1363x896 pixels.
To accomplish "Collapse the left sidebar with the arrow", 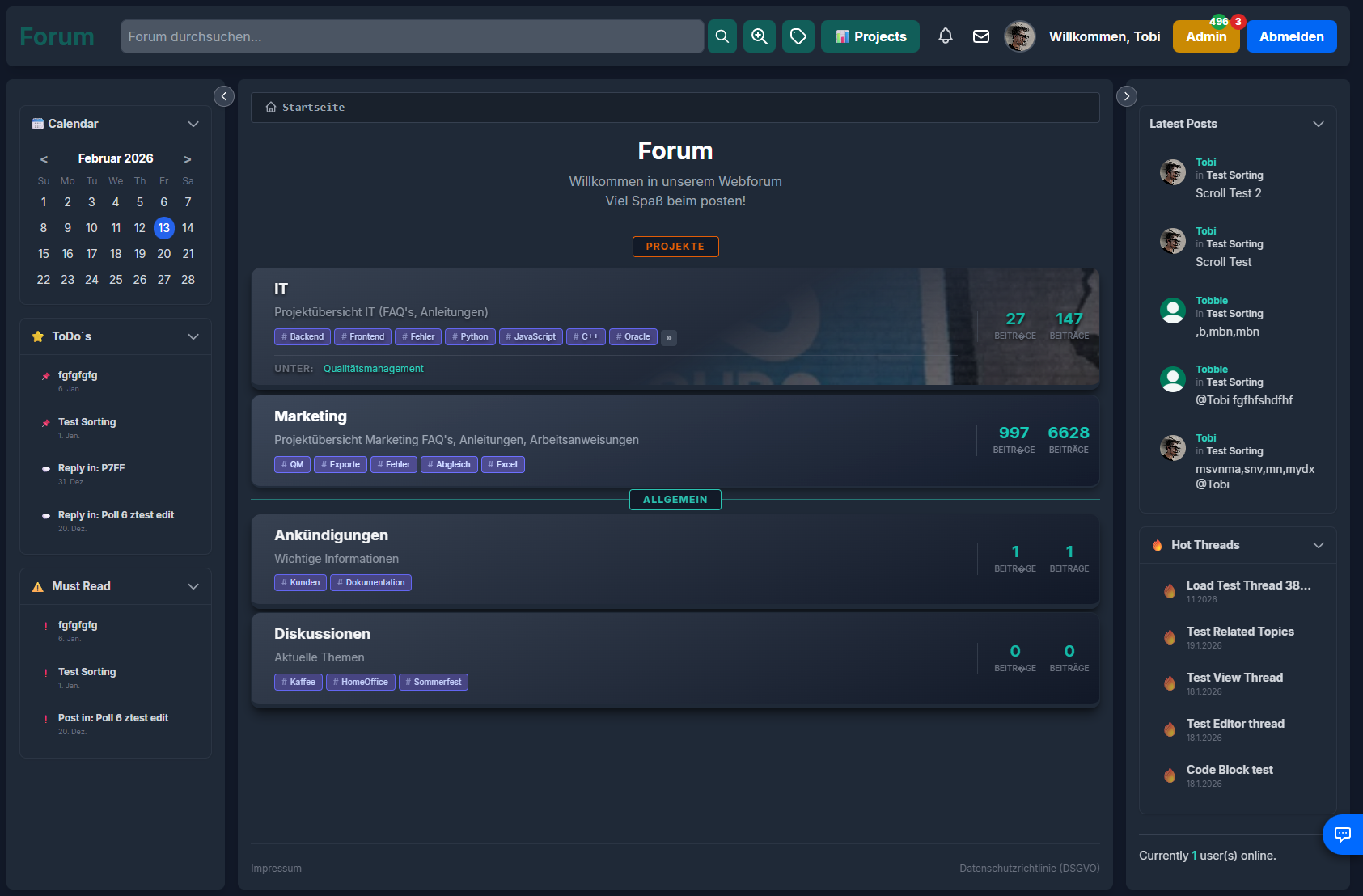I will (224, 96).
